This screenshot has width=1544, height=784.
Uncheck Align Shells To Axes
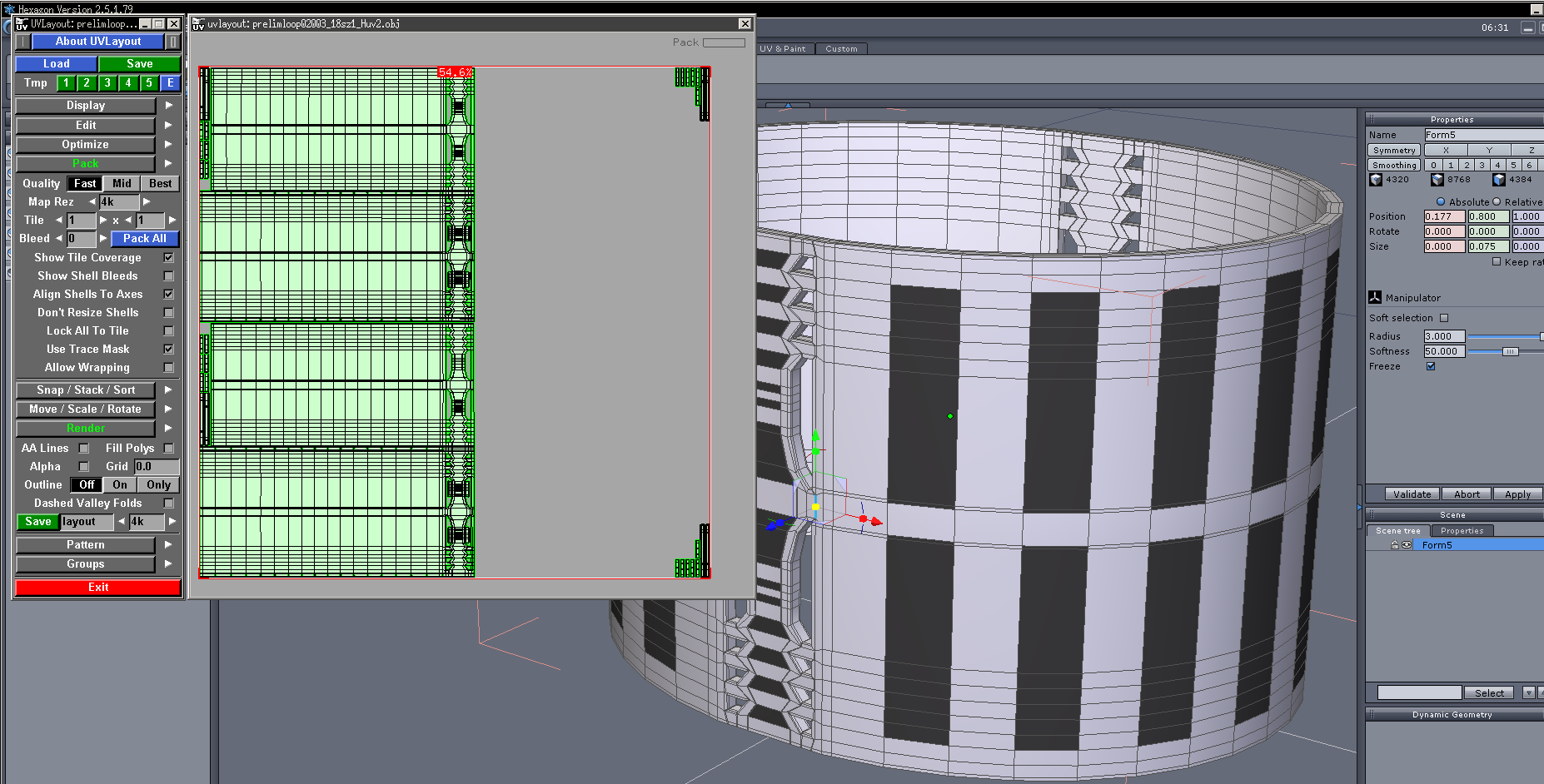tap(168, 295)
